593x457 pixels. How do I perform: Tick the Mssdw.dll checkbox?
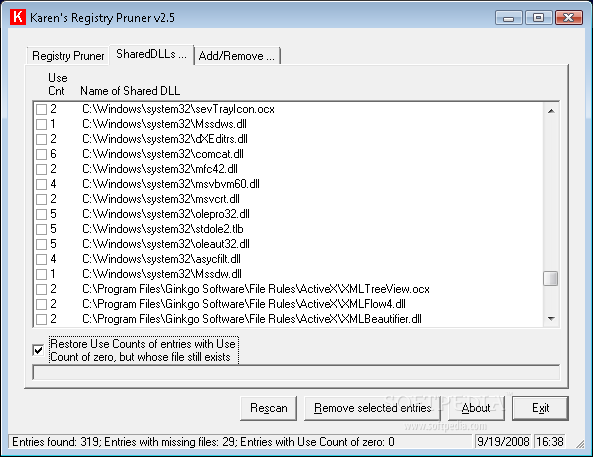(x=41, y=274)
